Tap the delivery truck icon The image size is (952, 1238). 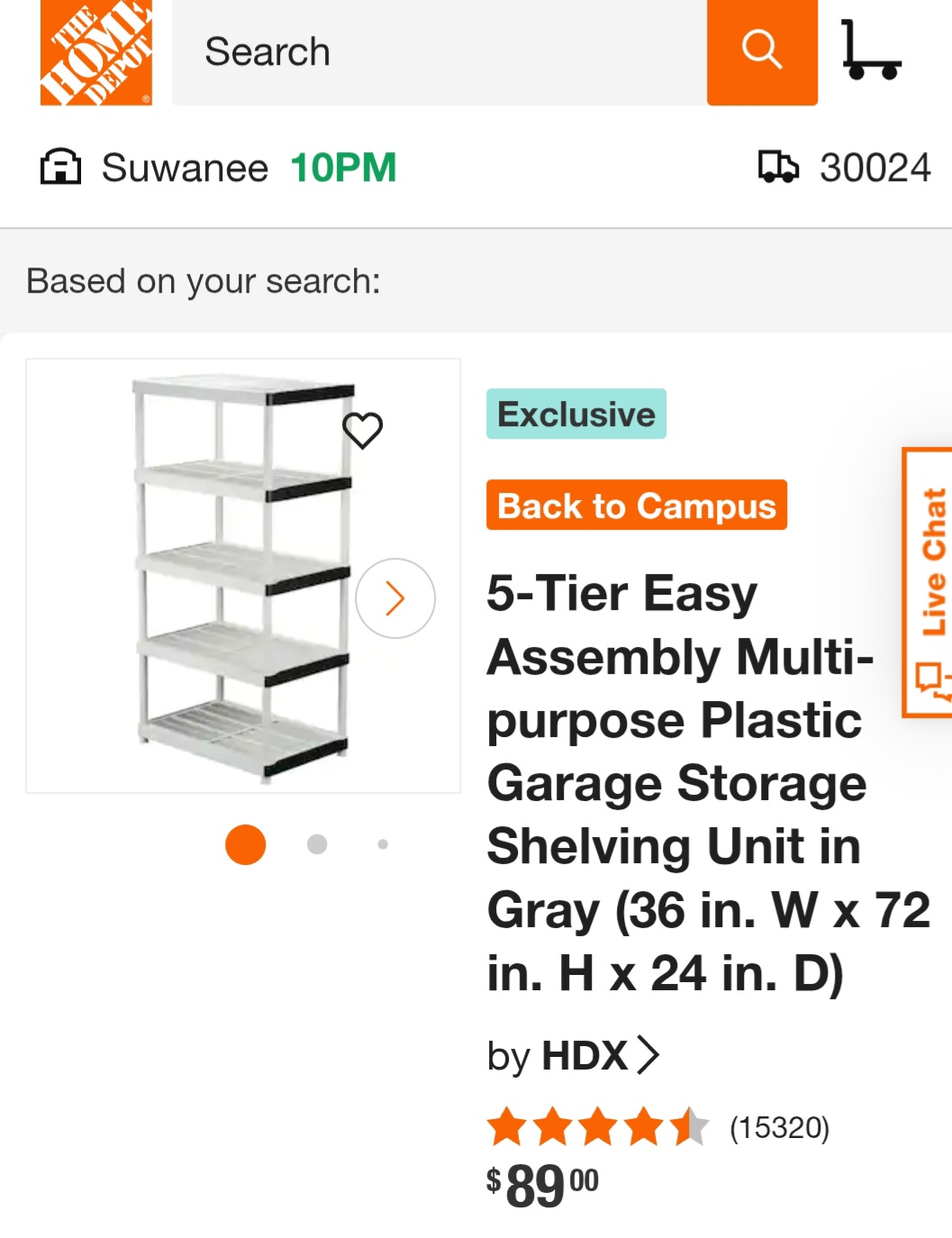(777, 168)
